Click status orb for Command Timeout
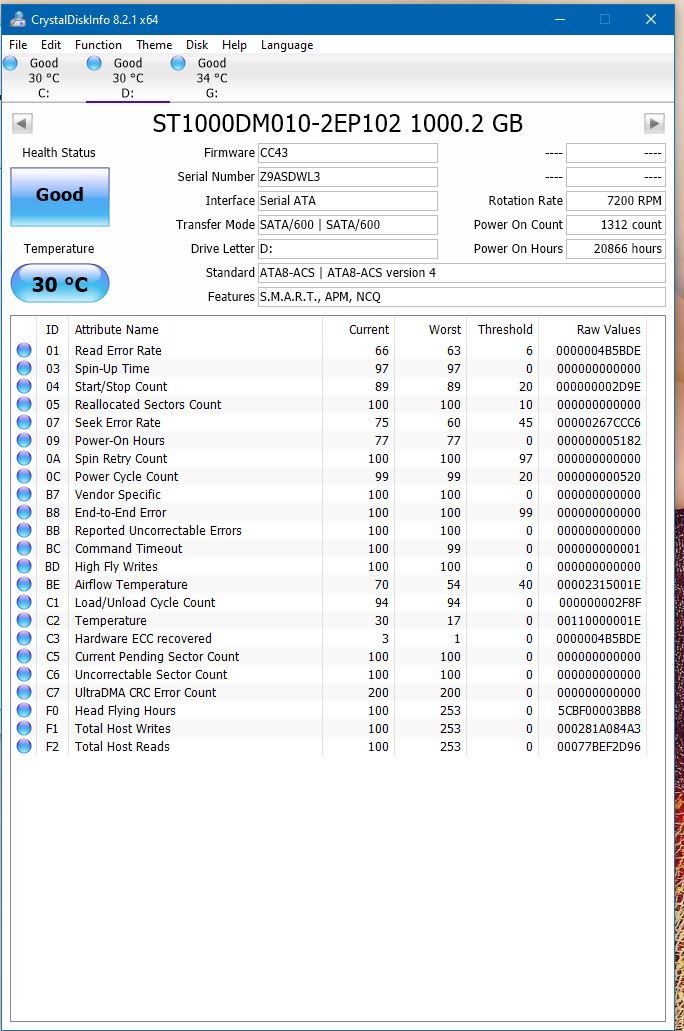This screenshot has width=684, height=1031. point(24,548)
